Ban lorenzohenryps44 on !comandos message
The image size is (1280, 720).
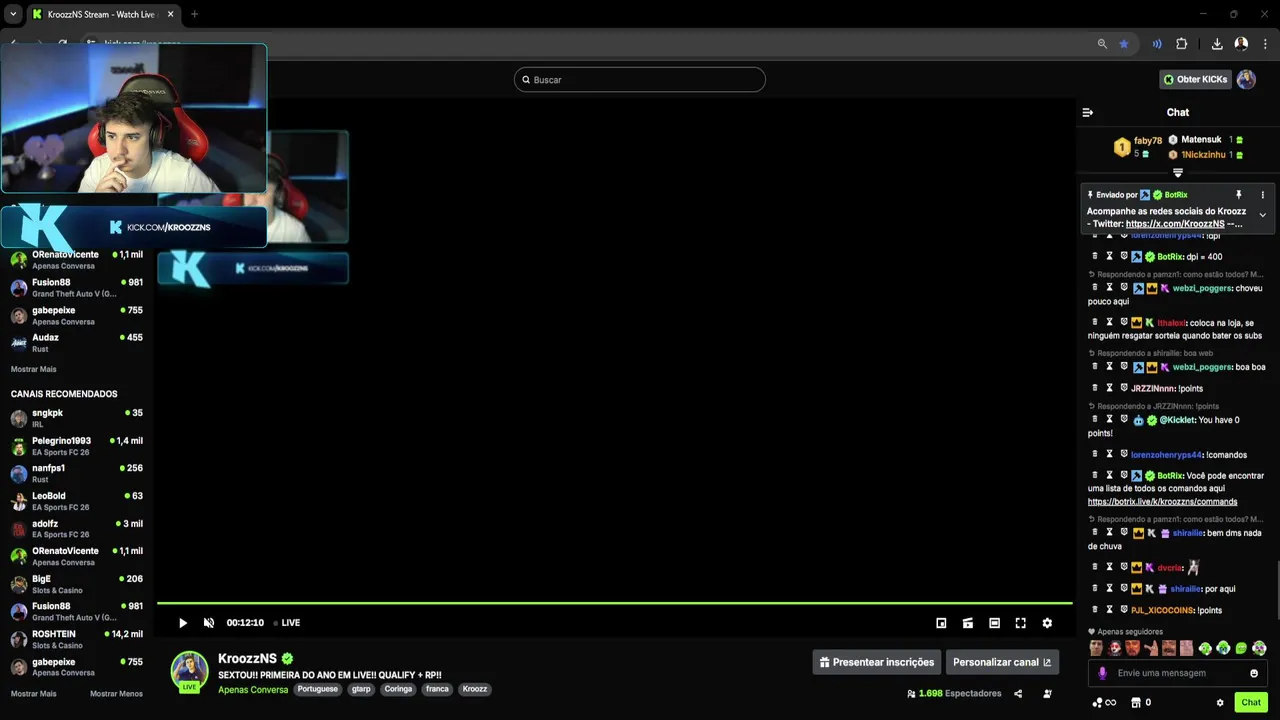pyautogui.click(x=1123, y=455)
